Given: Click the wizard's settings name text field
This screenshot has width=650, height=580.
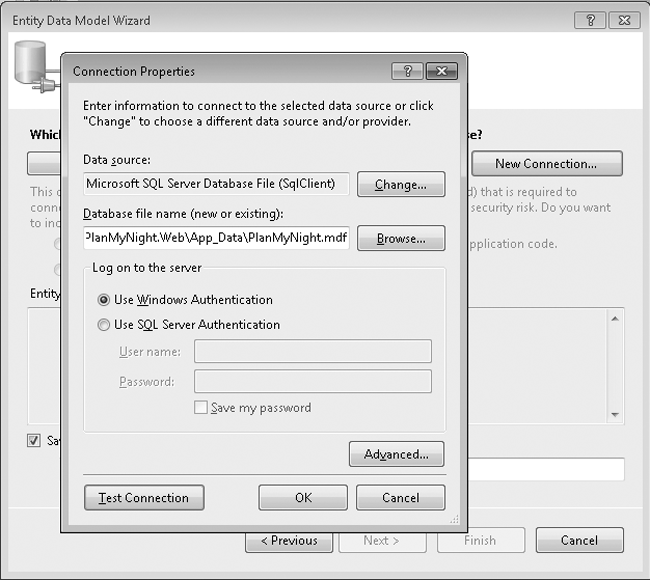Looking at the screenshot, I should point(546,469).
